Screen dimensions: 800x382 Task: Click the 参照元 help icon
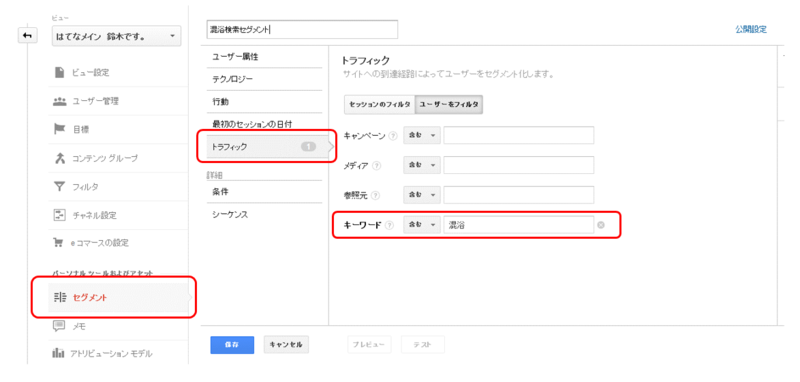(x=377, y=195)
